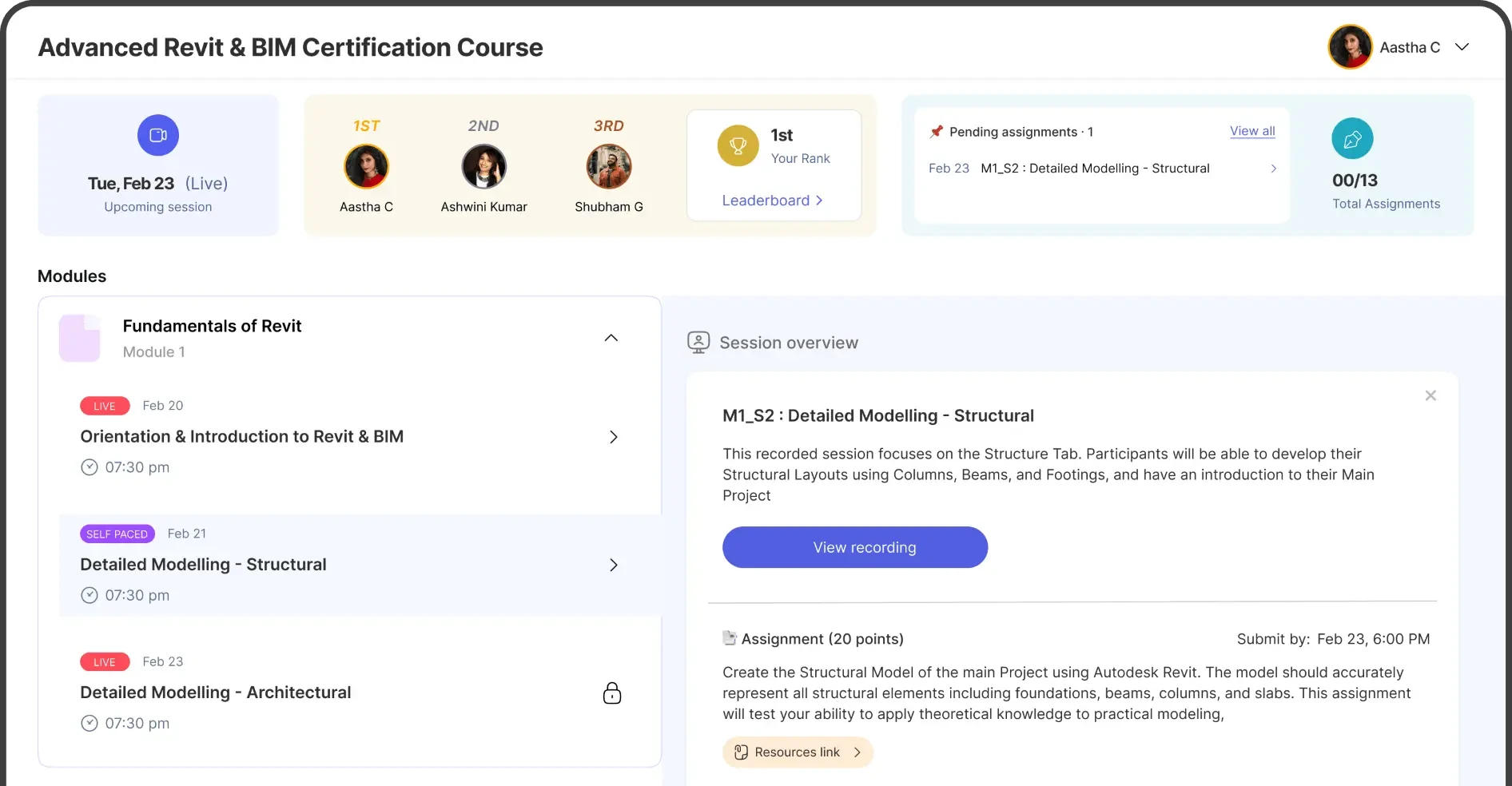Click the lock icon on Detailed Modelling - Architectural

pos(612,693)
